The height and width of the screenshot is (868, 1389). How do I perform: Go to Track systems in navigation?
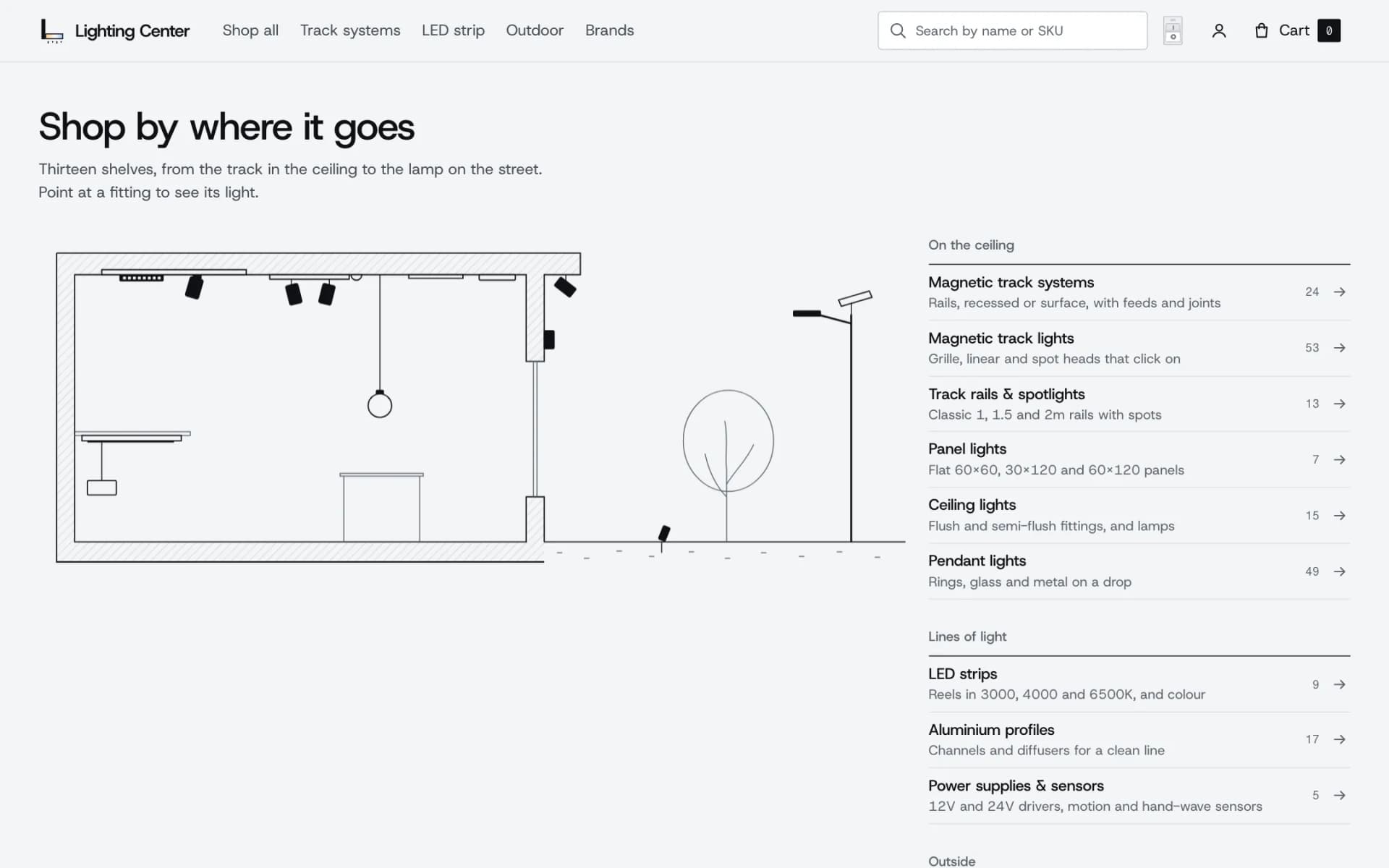(350, 30)
